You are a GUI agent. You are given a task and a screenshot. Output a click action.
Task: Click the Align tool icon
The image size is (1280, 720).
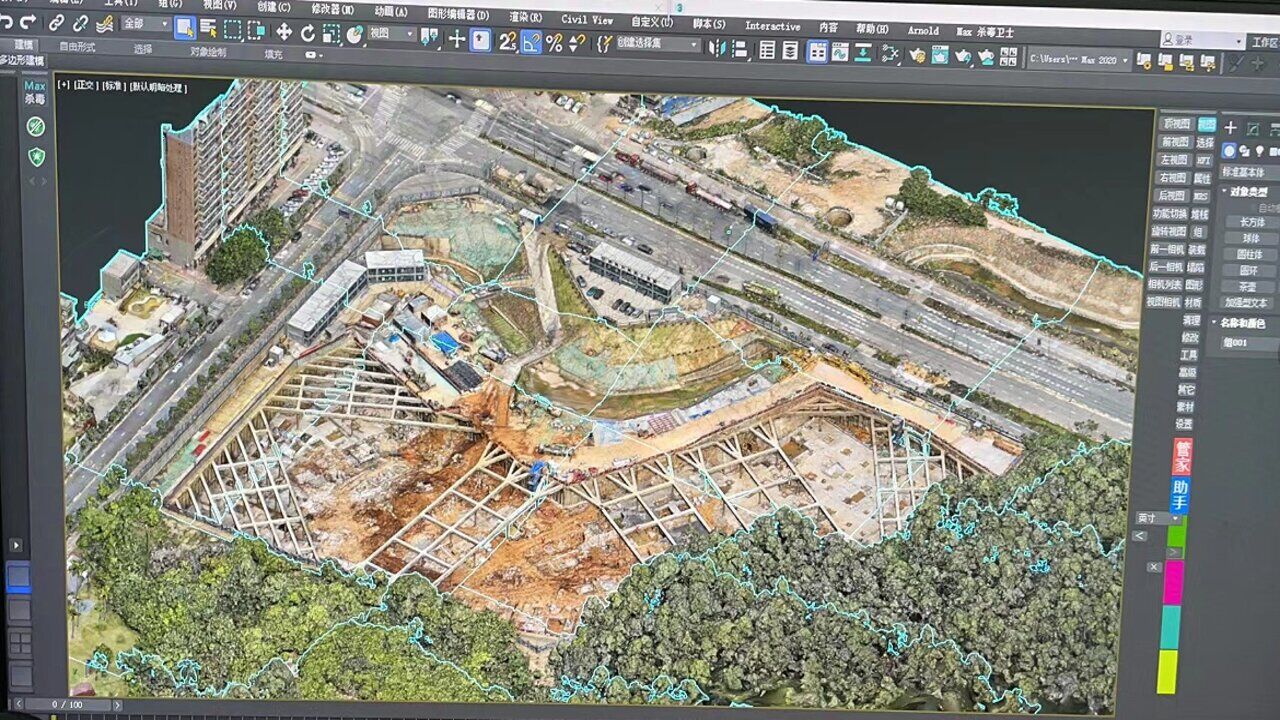coord(741,49)
